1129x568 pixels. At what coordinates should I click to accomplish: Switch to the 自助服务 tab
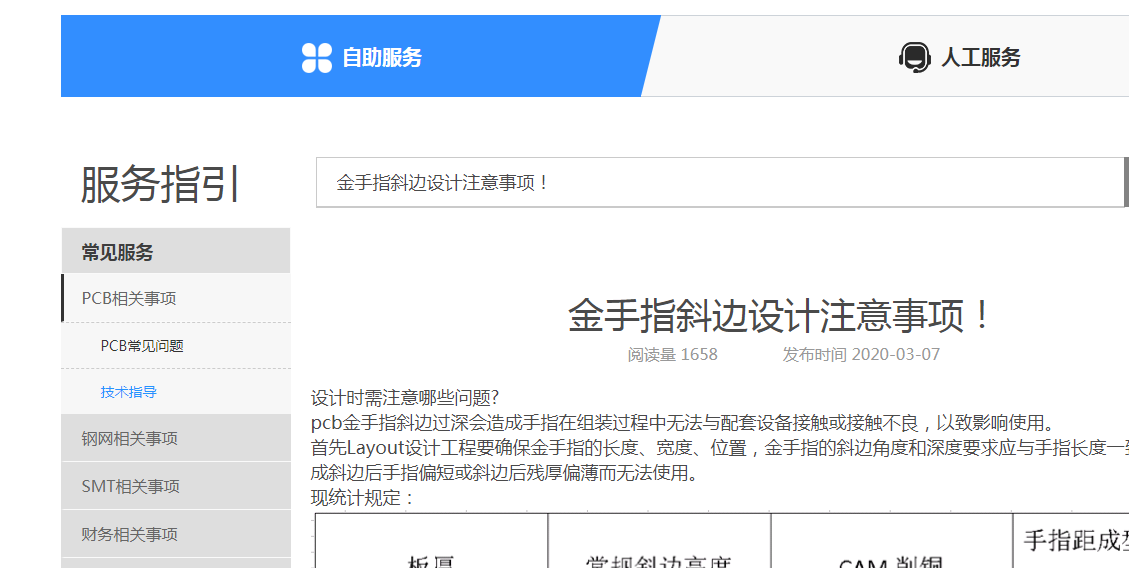(x=381, y=58)
